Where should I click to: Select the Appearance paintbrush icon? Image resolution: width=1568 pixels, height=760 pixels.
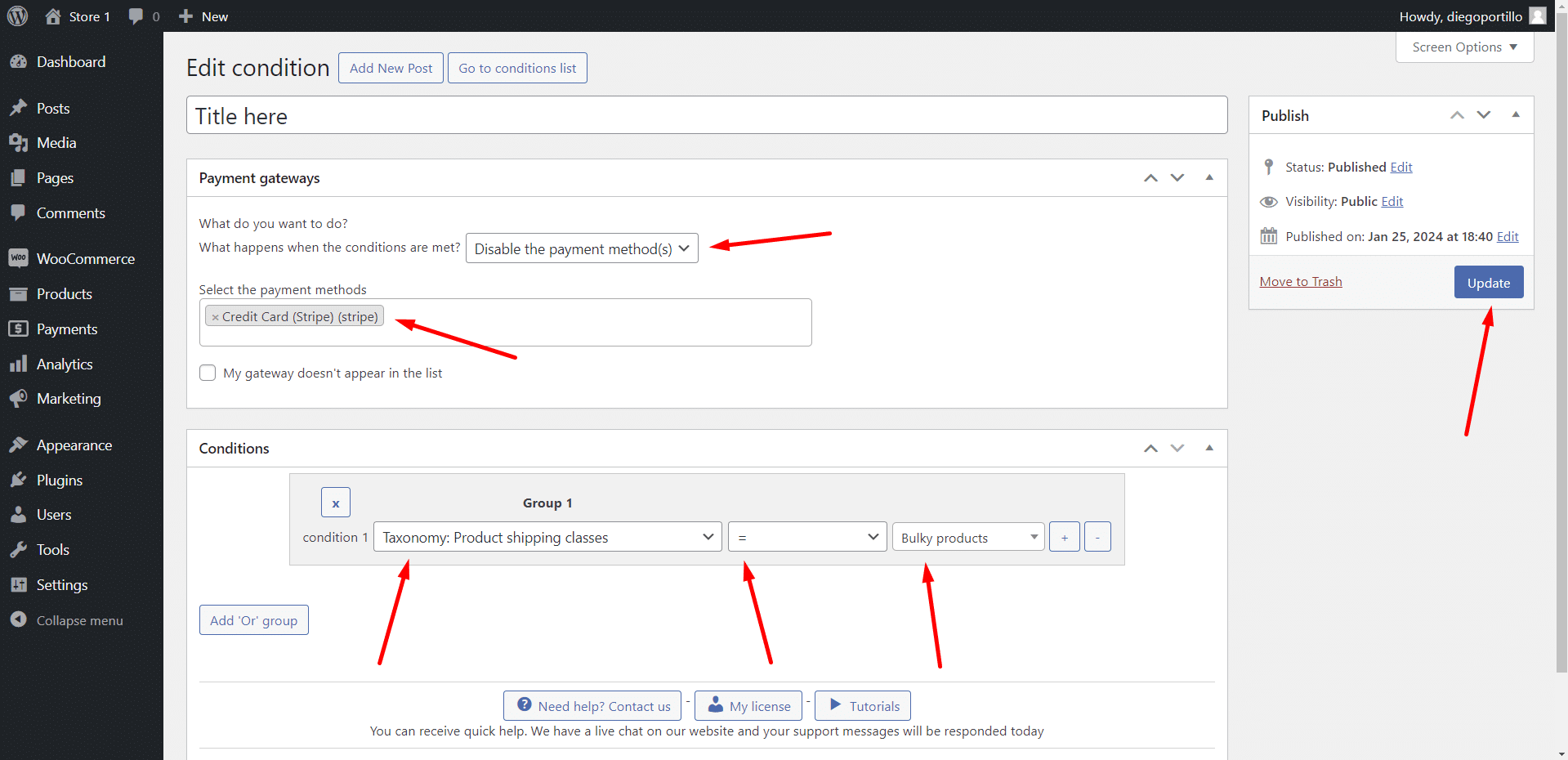(20, 445)
